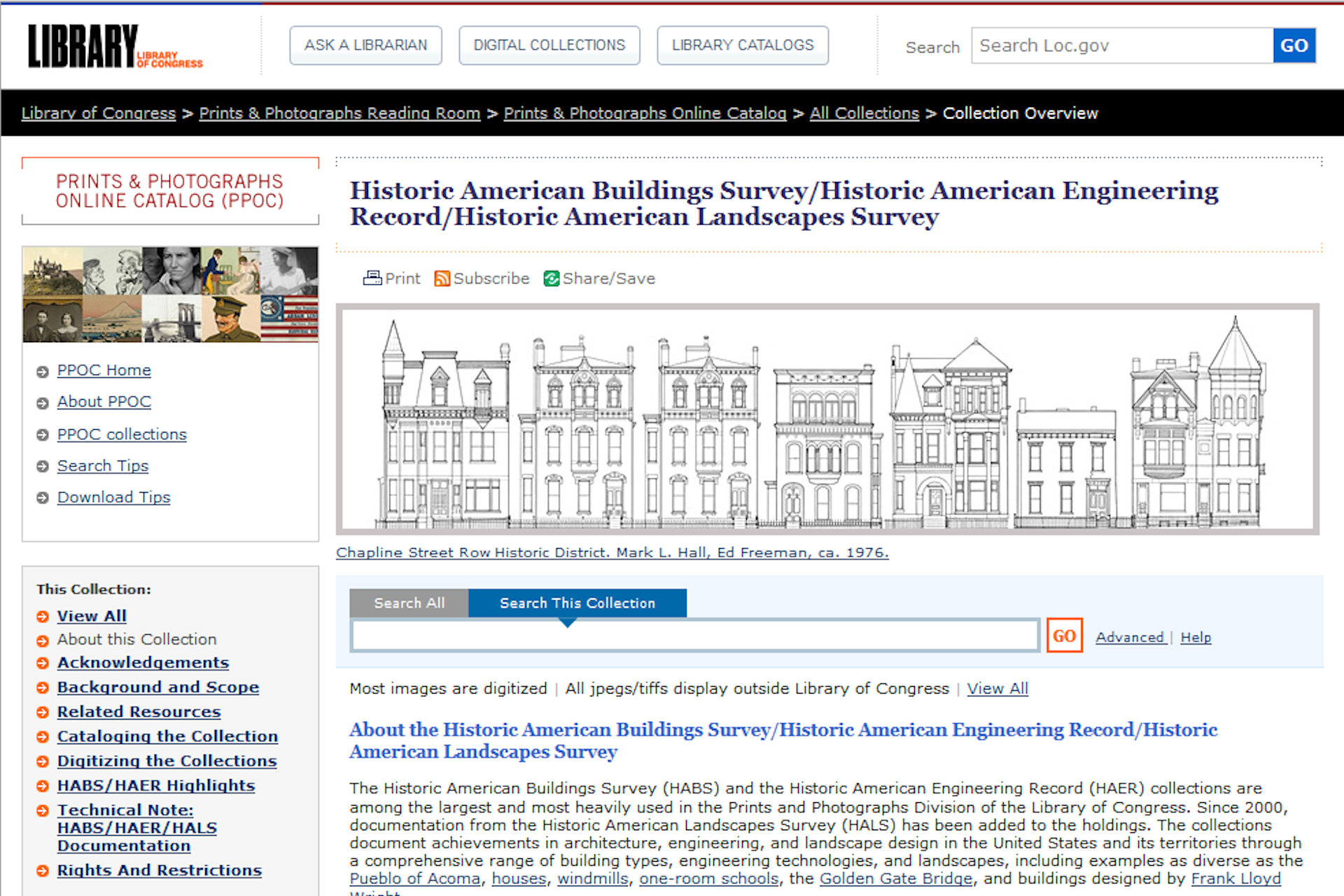Click the green Share/Save icon
Screen dimensions: 1344x896
pyautogui.click(x=552, y=279)
